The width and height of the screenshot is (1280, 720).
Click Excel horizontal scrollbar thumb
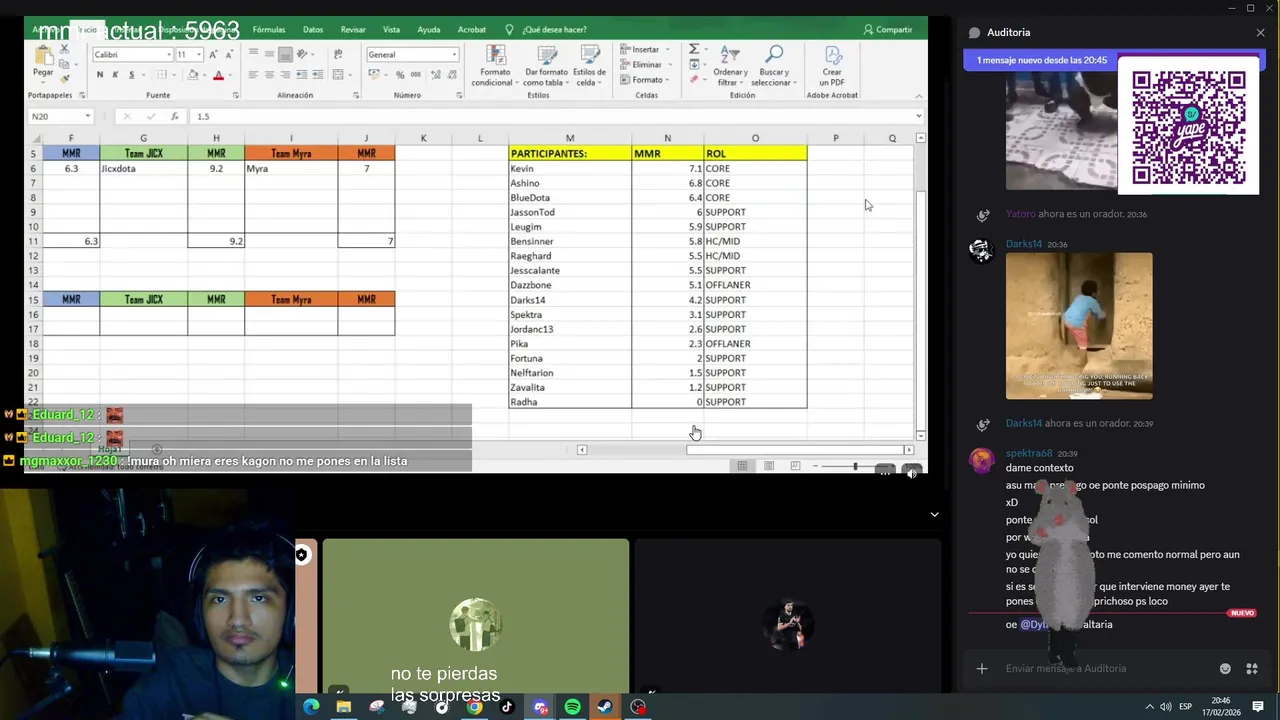click(x=796, y=450)
